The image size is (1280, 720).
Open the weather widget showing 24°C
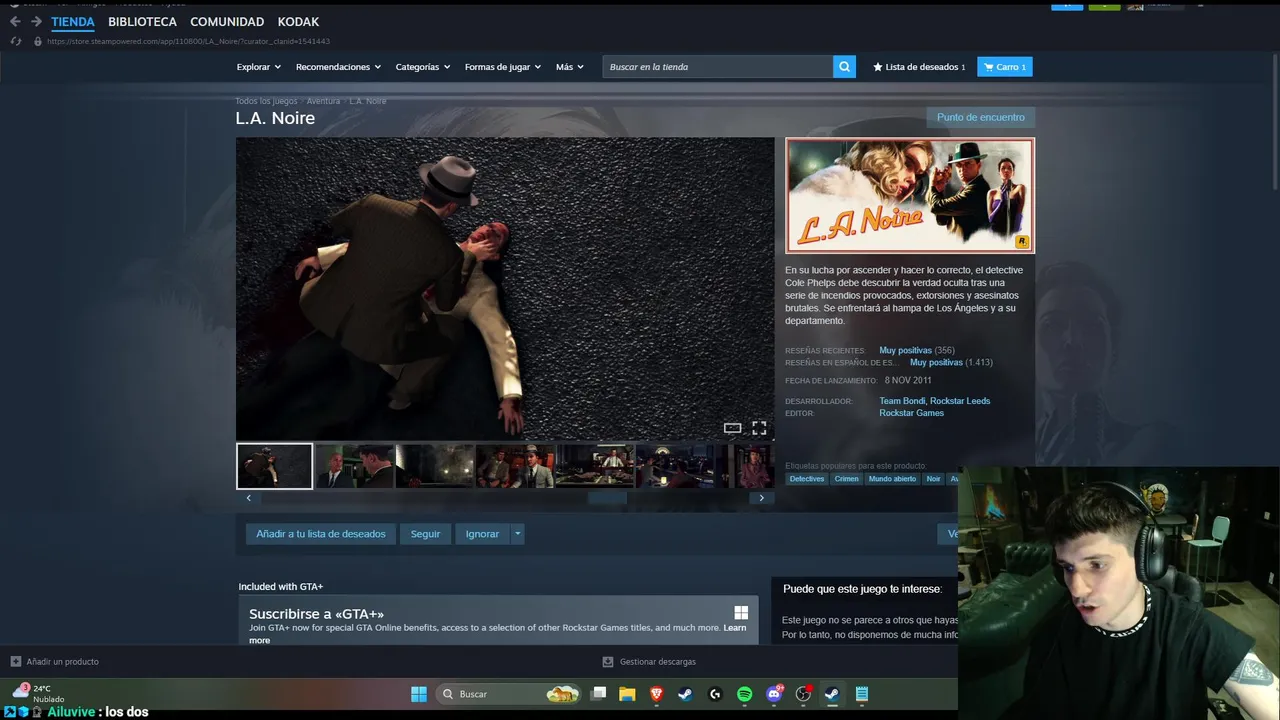point(38,693)
